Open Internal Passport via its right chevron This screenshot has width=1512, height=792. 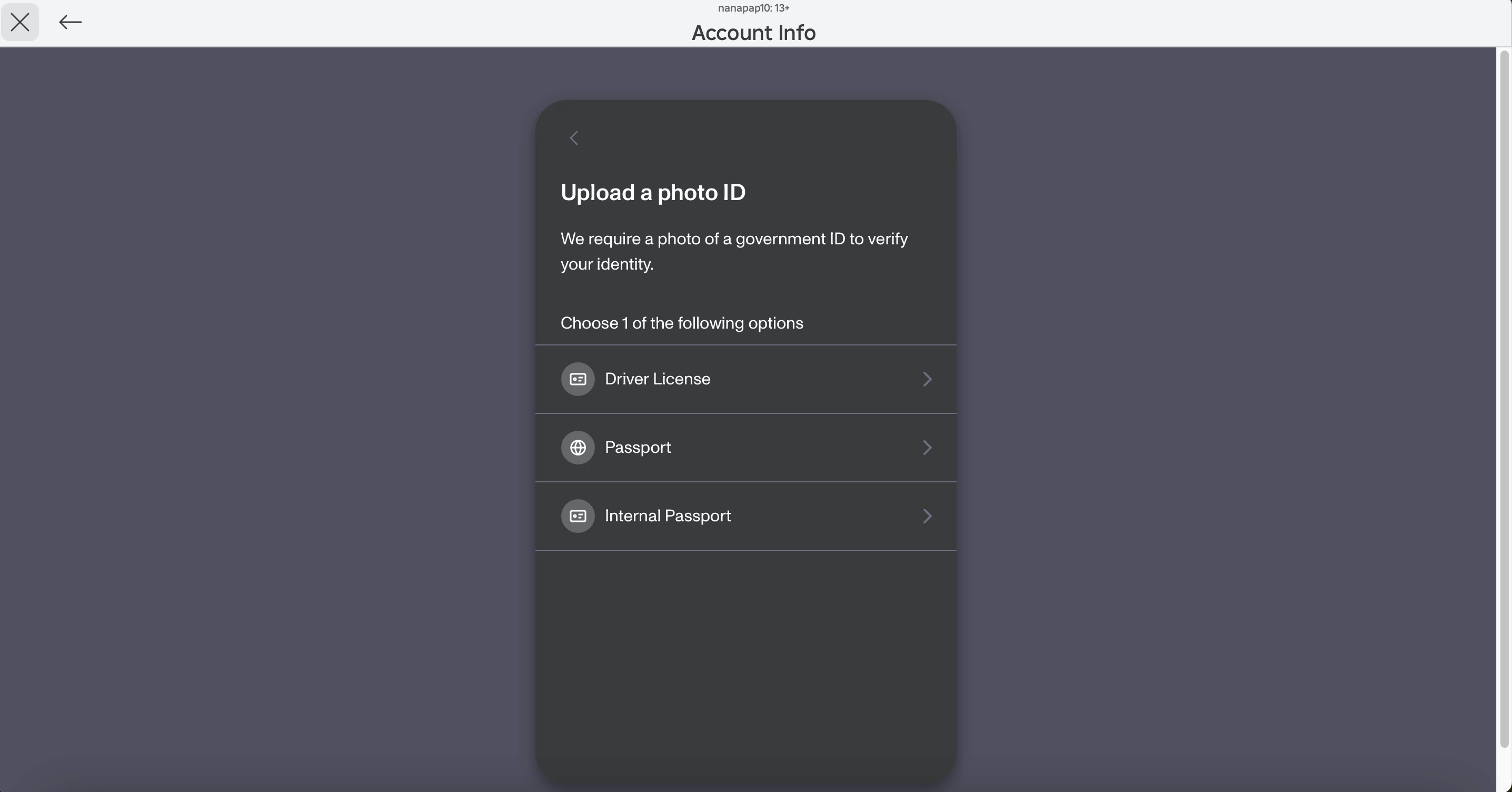point(927,516)
